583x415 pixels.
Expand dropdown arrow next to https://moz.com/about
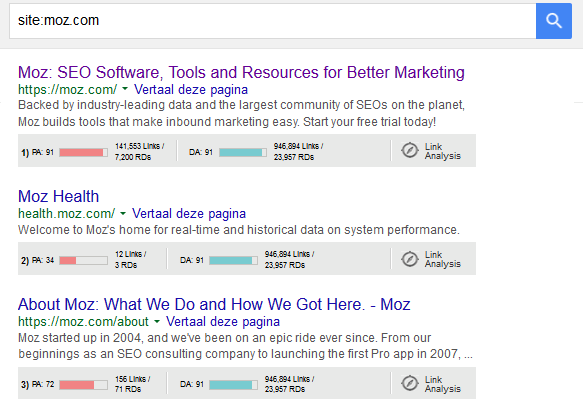coord(157,321)
